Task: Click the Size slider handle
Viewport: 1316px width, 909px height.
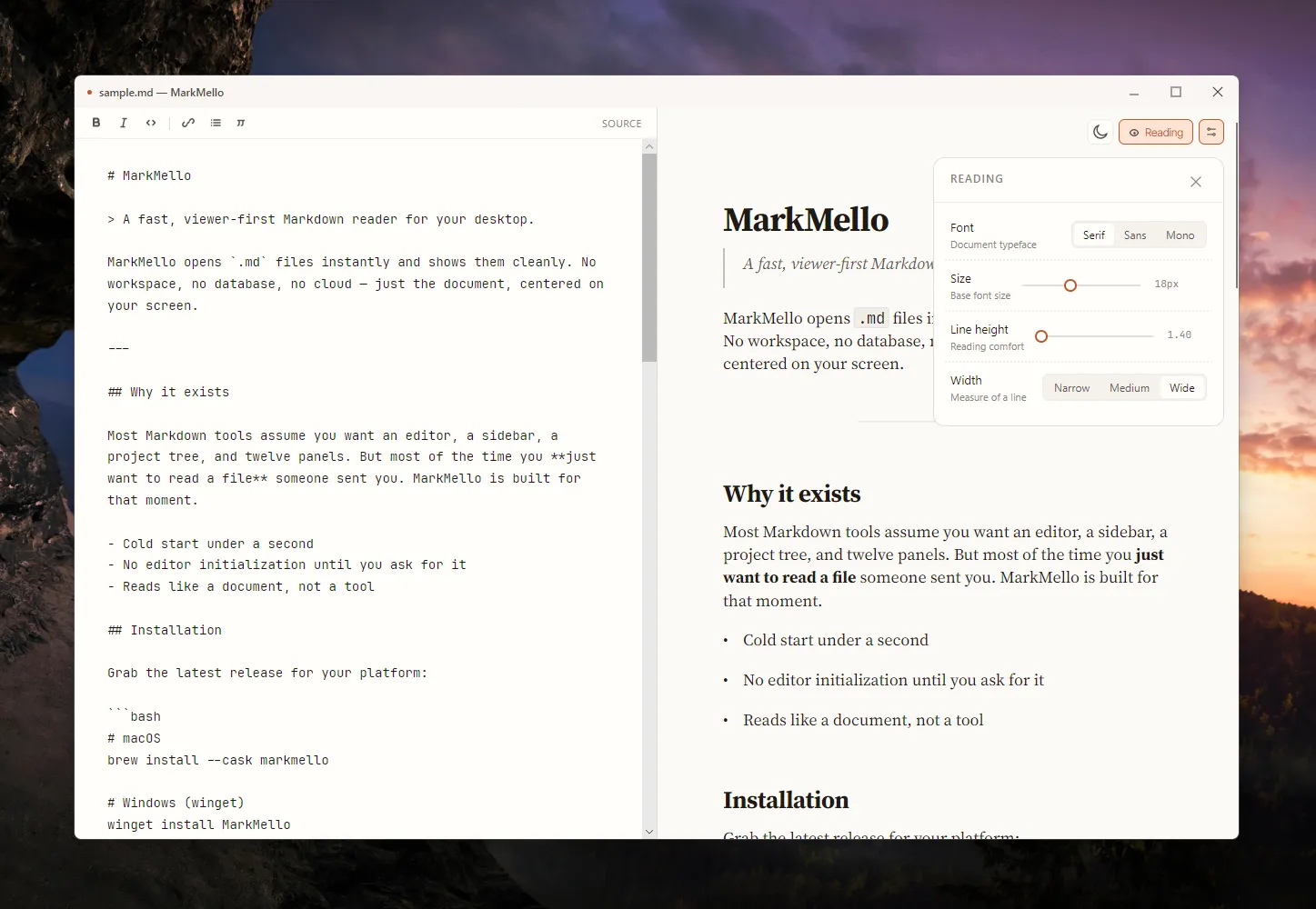Action: (1070, 285)
